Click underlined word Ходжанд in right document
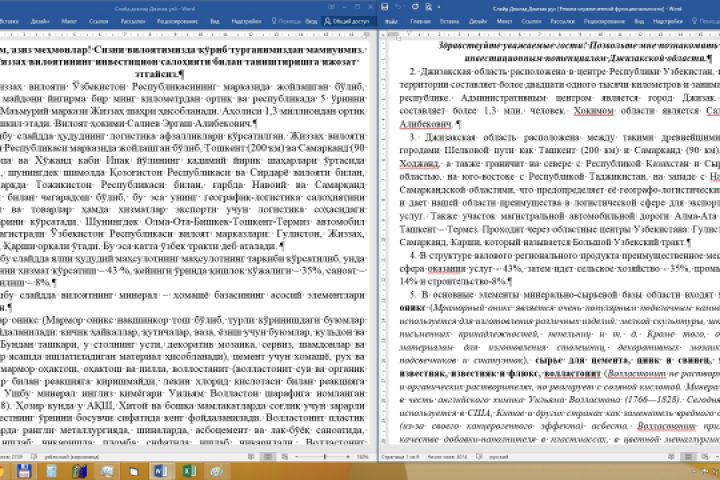The width and height of the screenshot is (720, 480). (419, 164)
